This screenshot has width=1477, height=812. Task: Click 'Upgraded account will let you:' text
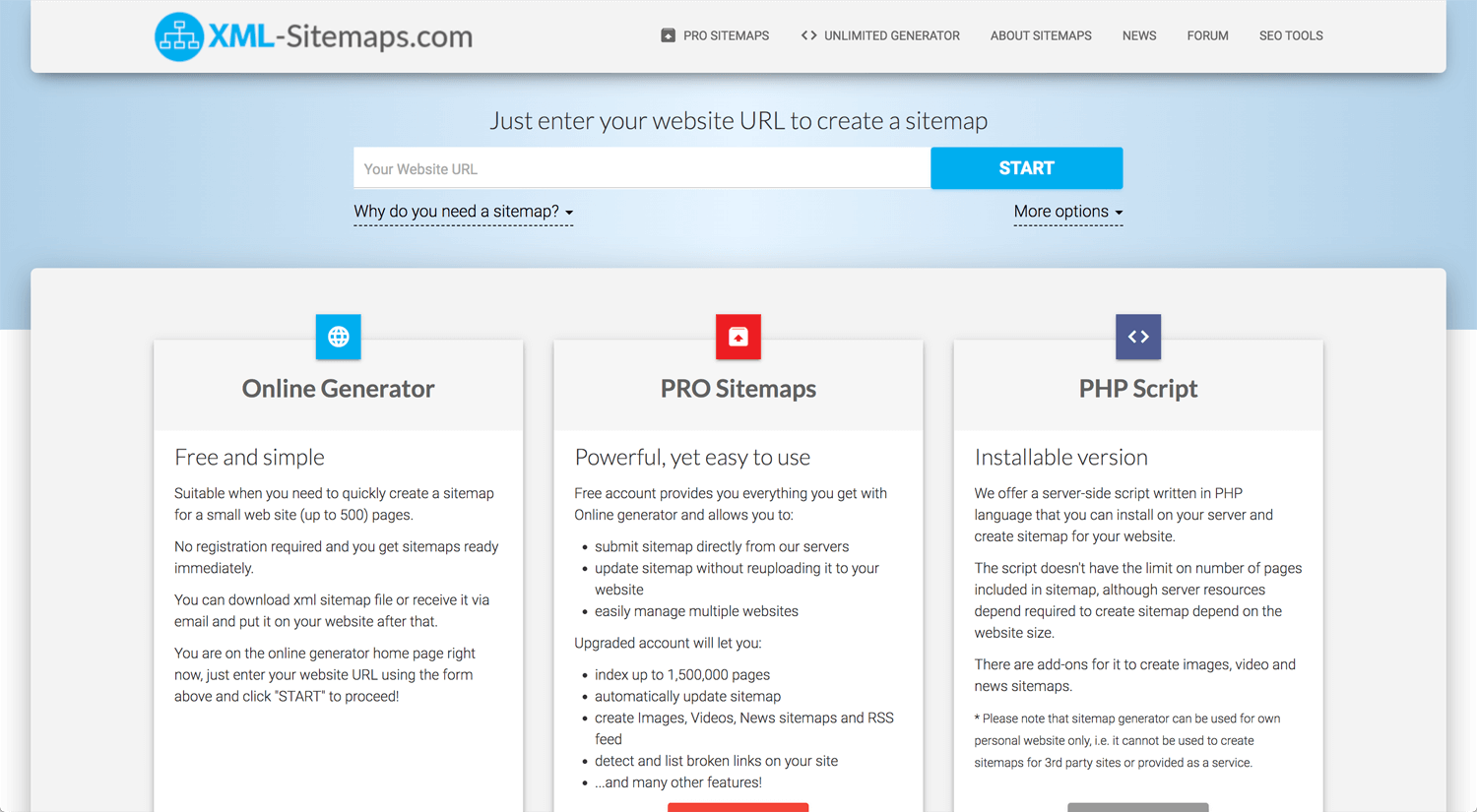pos(668,644)
